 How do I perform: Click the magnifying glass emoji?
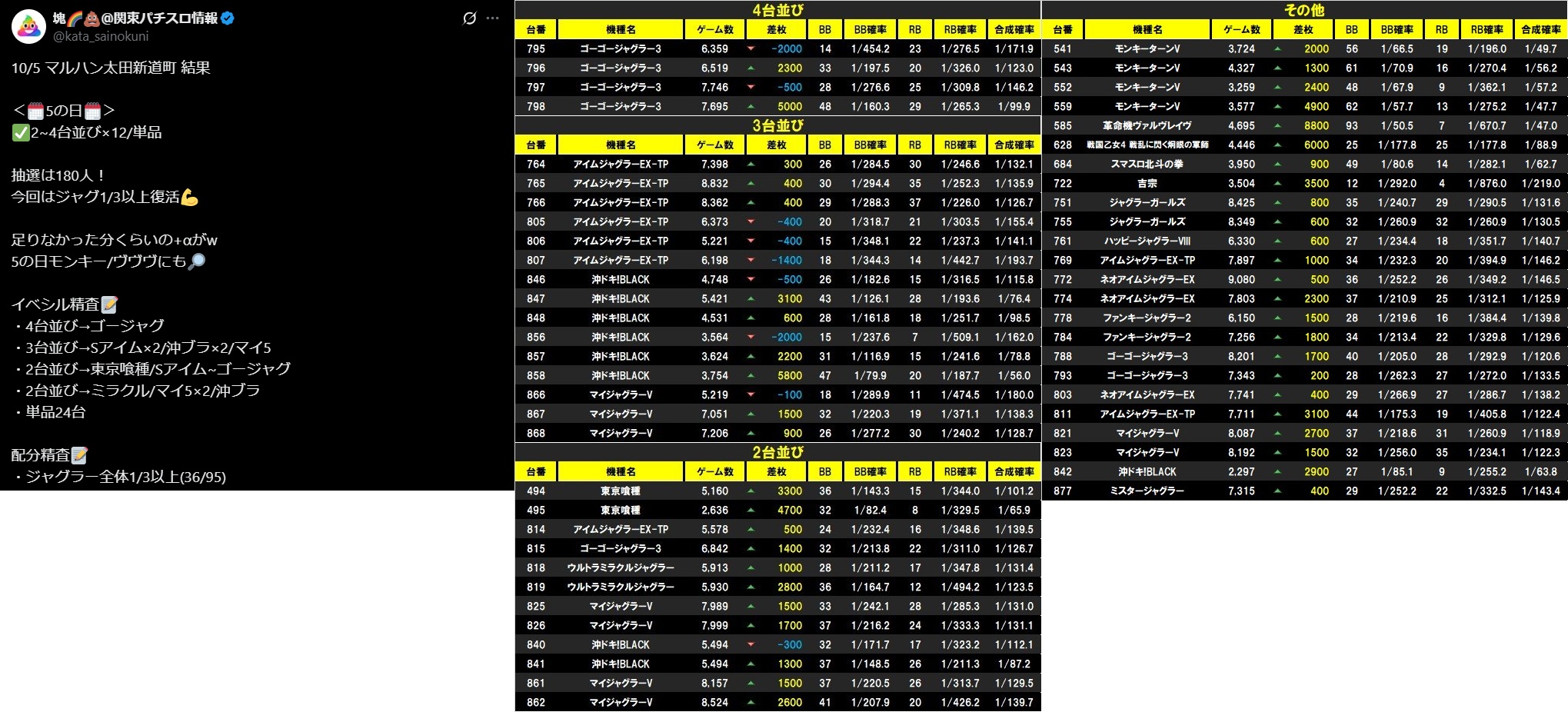tap(196, 261)
